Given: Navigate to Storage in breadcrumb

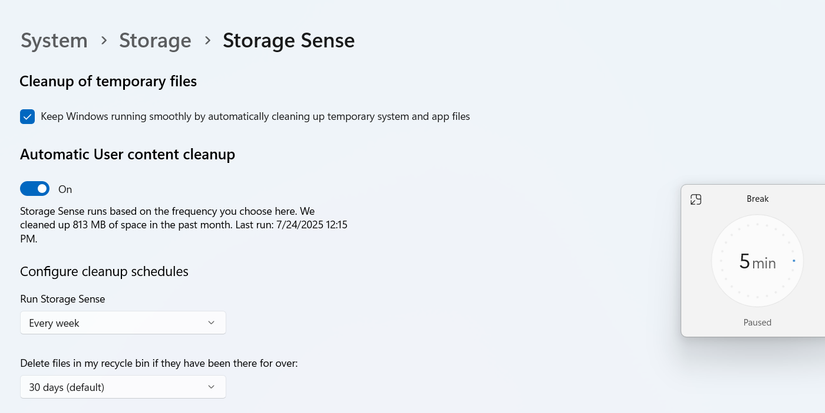Looking at the screenshot, I should point(155,41).
